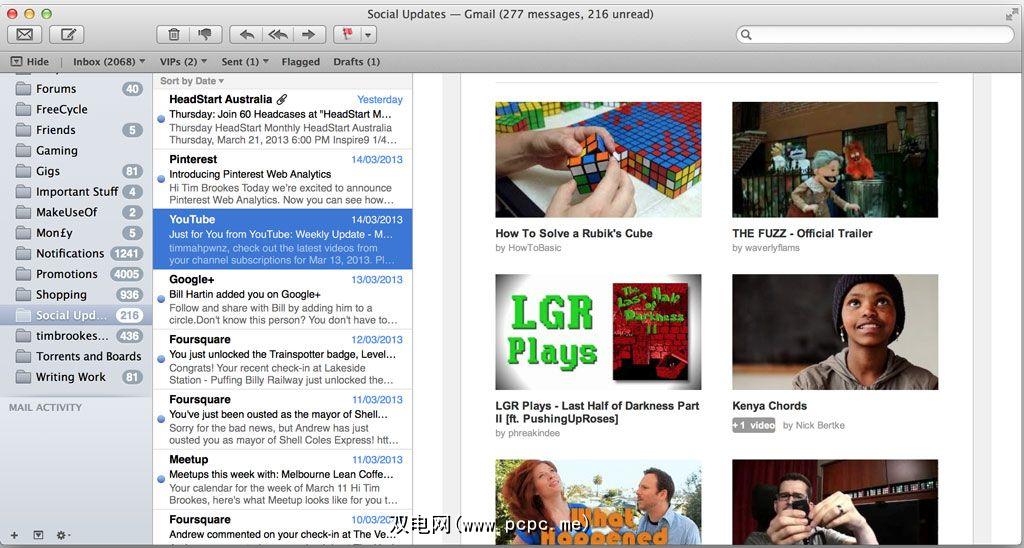Screen dimensions: 1024x548
Task: Switch to Flagged mailbox
Action: 300,61
